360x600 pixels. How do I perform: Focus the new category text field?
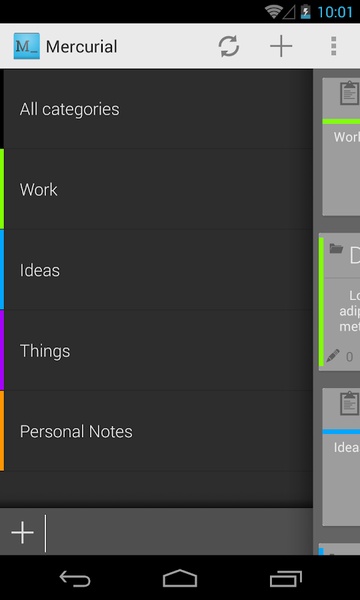(179, 533)
